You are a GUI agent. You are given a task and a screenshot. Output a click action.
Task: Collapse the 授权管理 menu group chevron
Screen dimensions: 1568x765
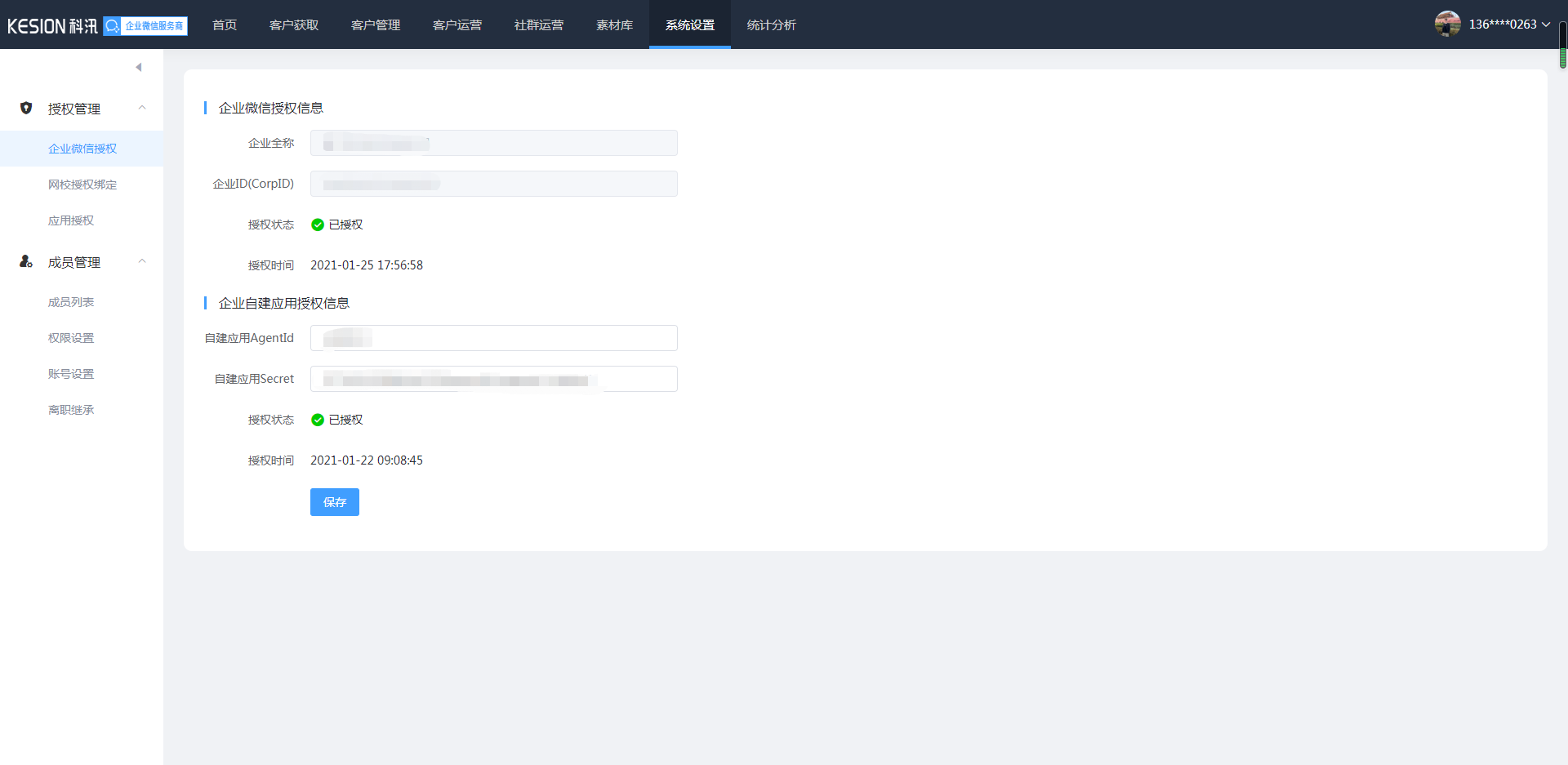142,108
